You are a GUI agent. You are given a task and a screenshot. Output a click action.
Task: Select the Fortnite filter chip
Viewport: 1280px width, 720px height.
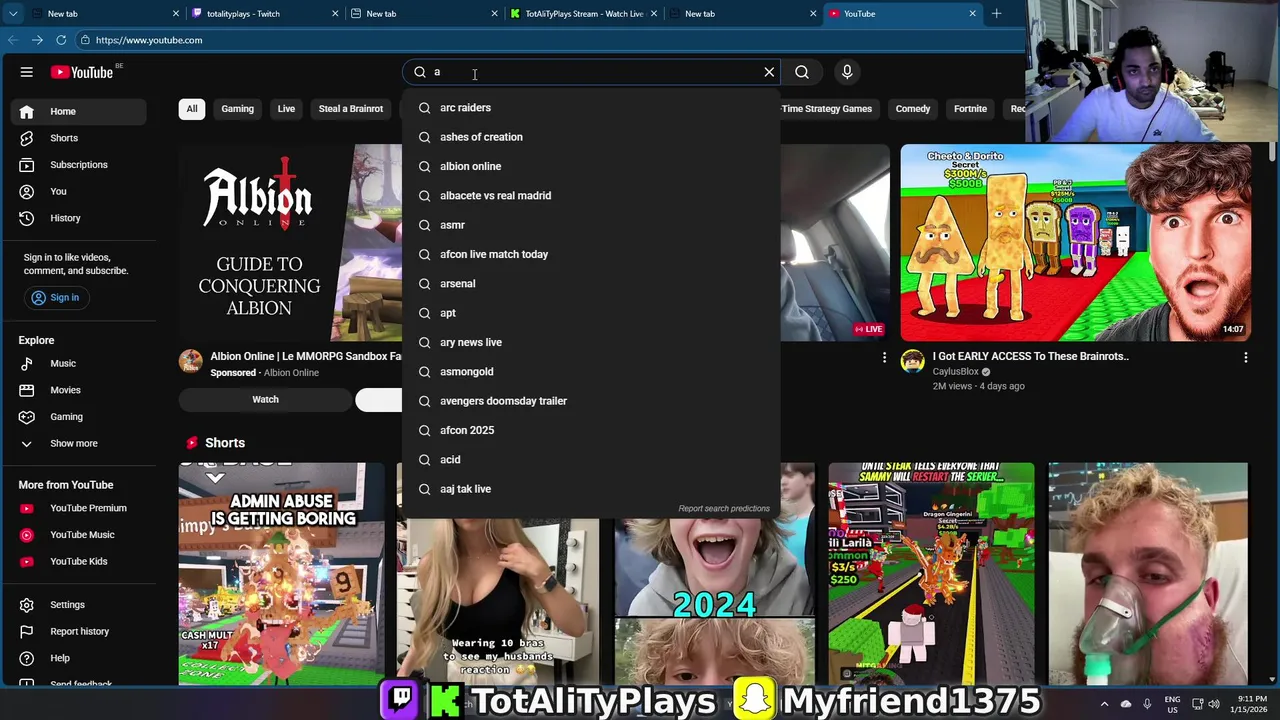pos(970,109)
